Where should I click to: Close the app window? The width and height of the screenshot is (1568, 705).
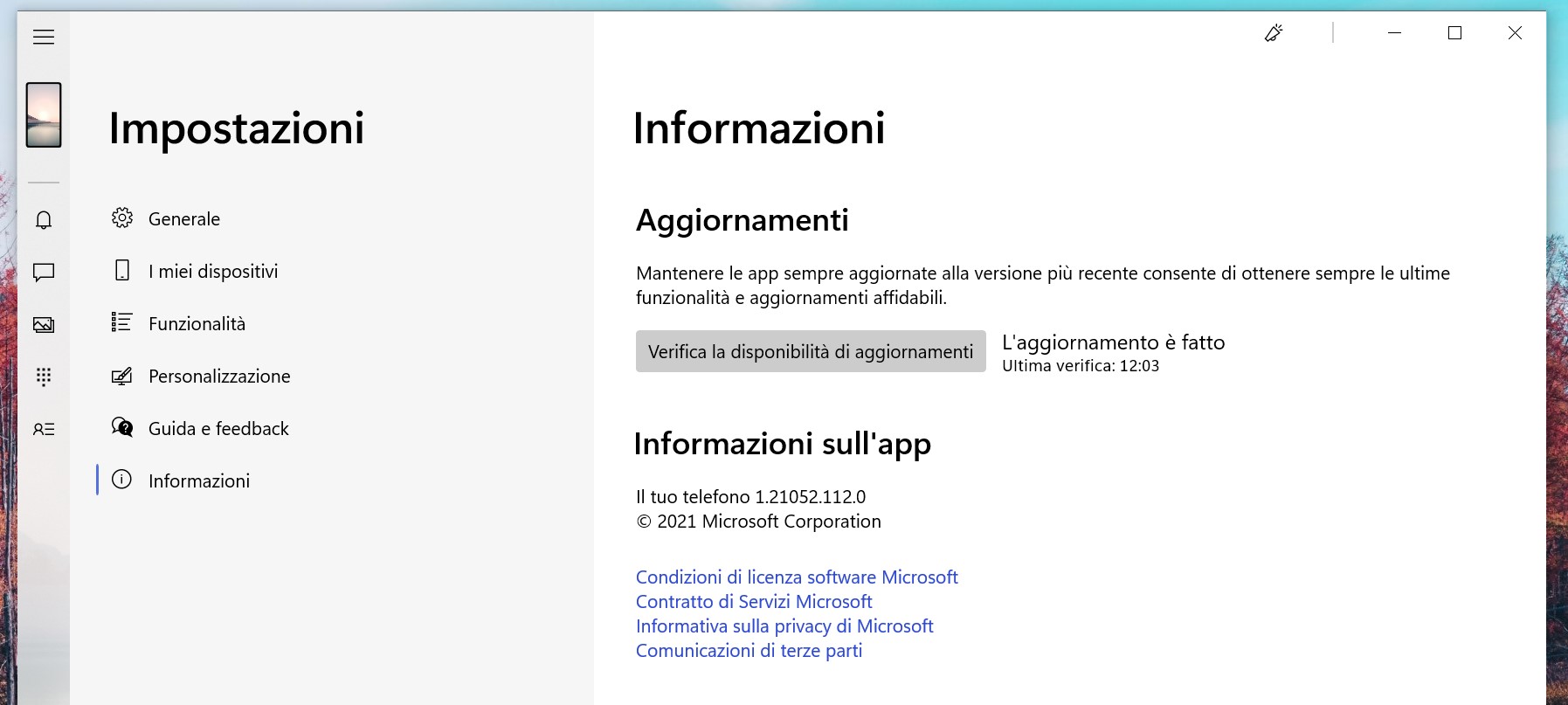click(1515, 33)
